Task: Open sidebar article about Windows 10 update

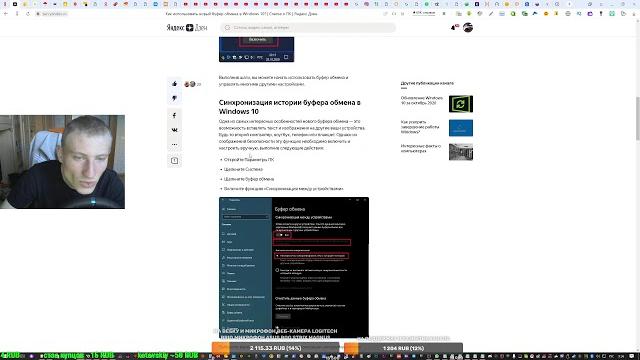Action: click(x=422, y=100)
